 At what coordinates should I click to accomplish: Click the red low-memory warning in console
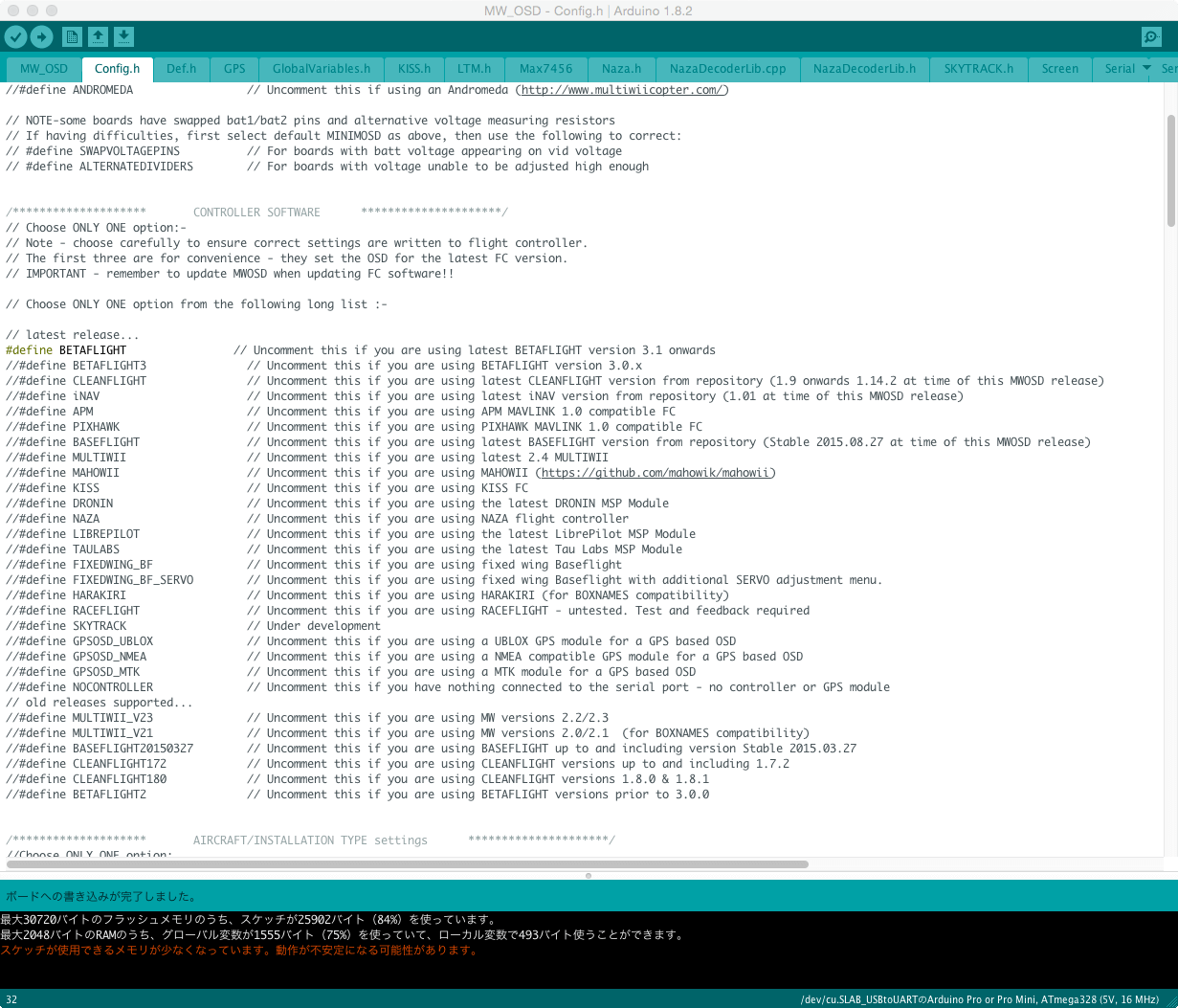pyautogui.click(x=238, y=951)
